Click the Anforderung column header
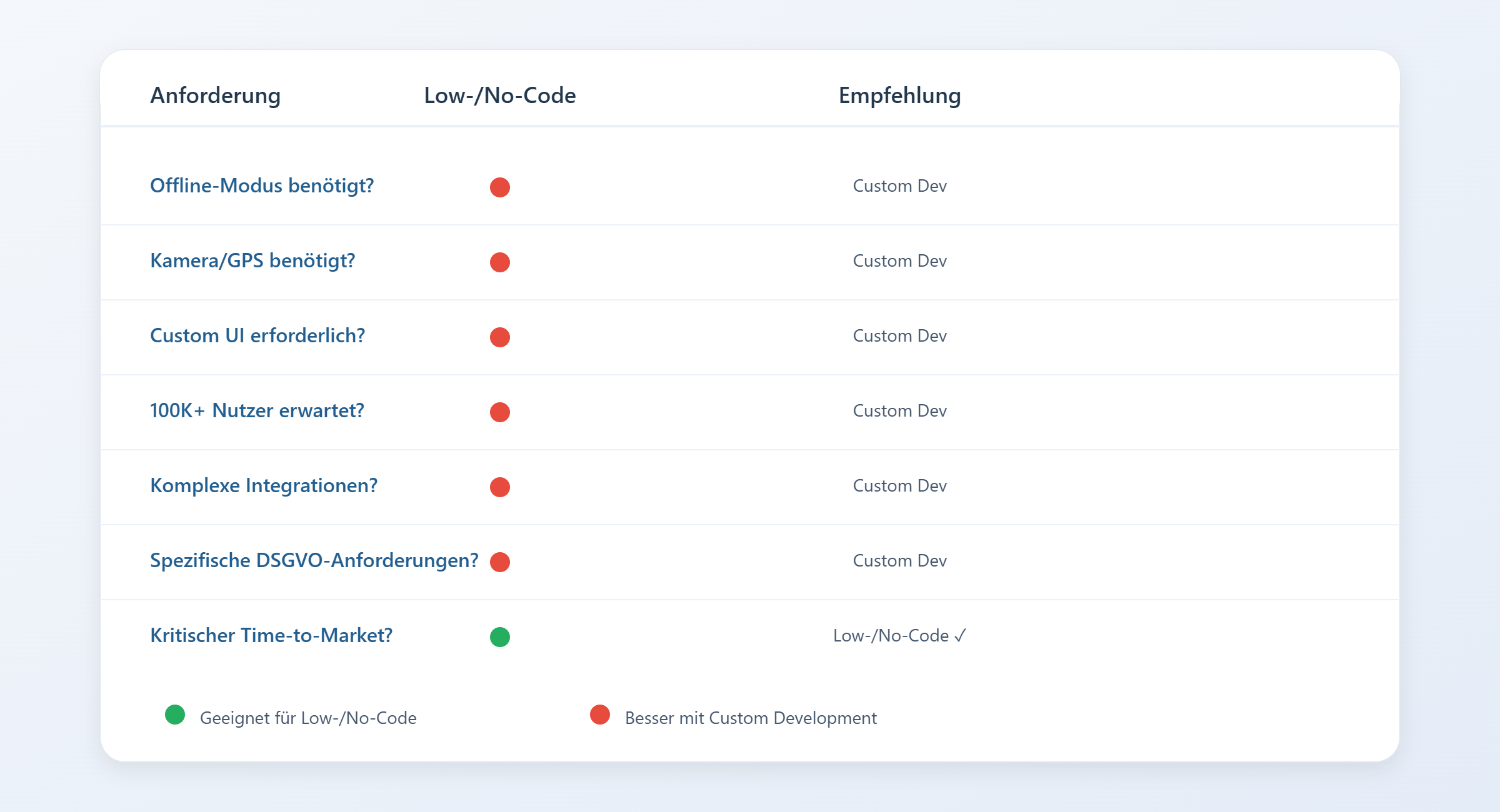Image resolution: width=1500 pixels, height=812 pixels. click(215, 95)
